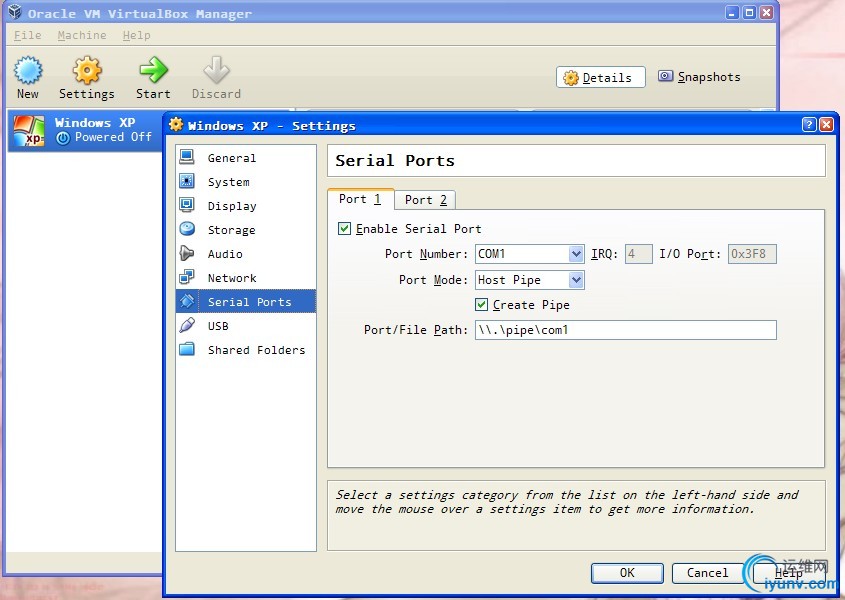This screenshot has width=845, height=600.
Task: Click the New virtual machine icon
Action: click(x=28, y=71)
